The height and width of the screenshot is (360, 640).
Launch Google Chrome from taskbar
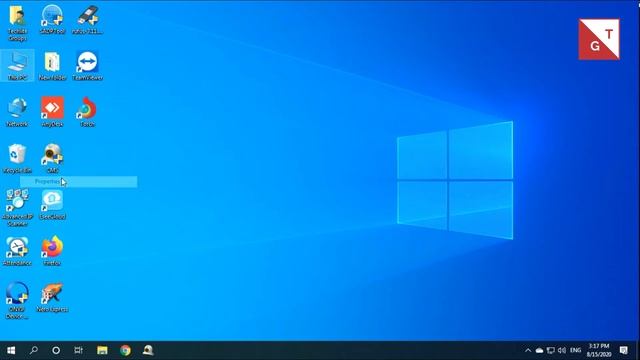click(125, 350)
